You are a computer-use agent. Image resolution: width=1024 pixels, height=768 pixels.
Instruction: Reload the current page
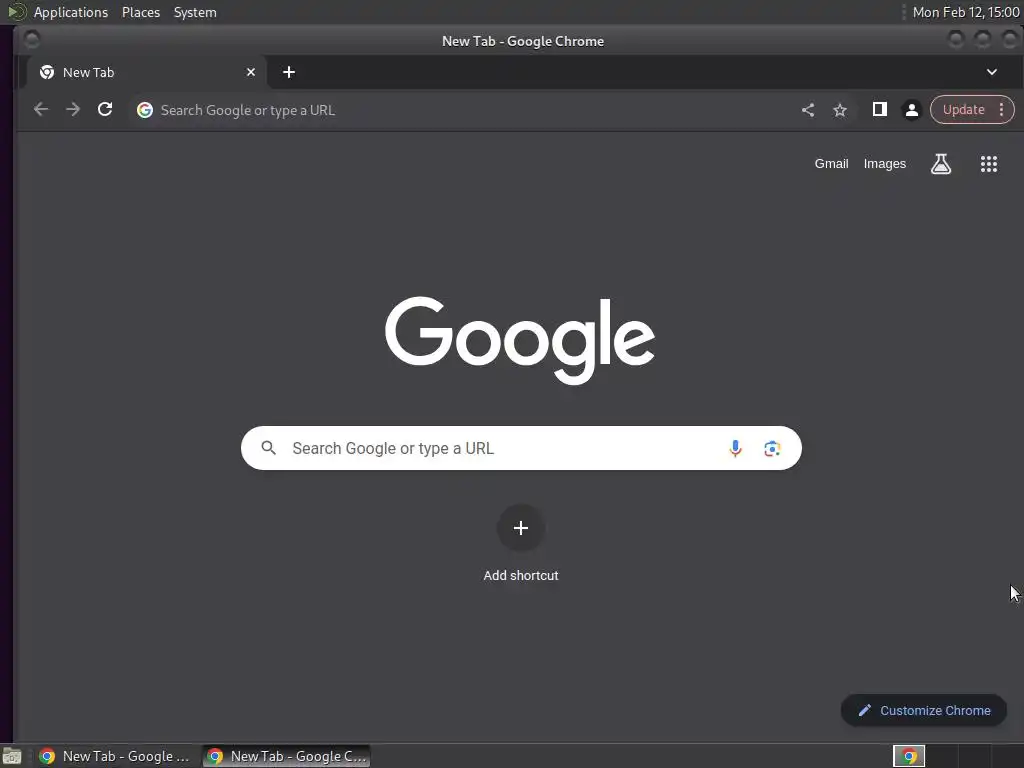[104, 110]
